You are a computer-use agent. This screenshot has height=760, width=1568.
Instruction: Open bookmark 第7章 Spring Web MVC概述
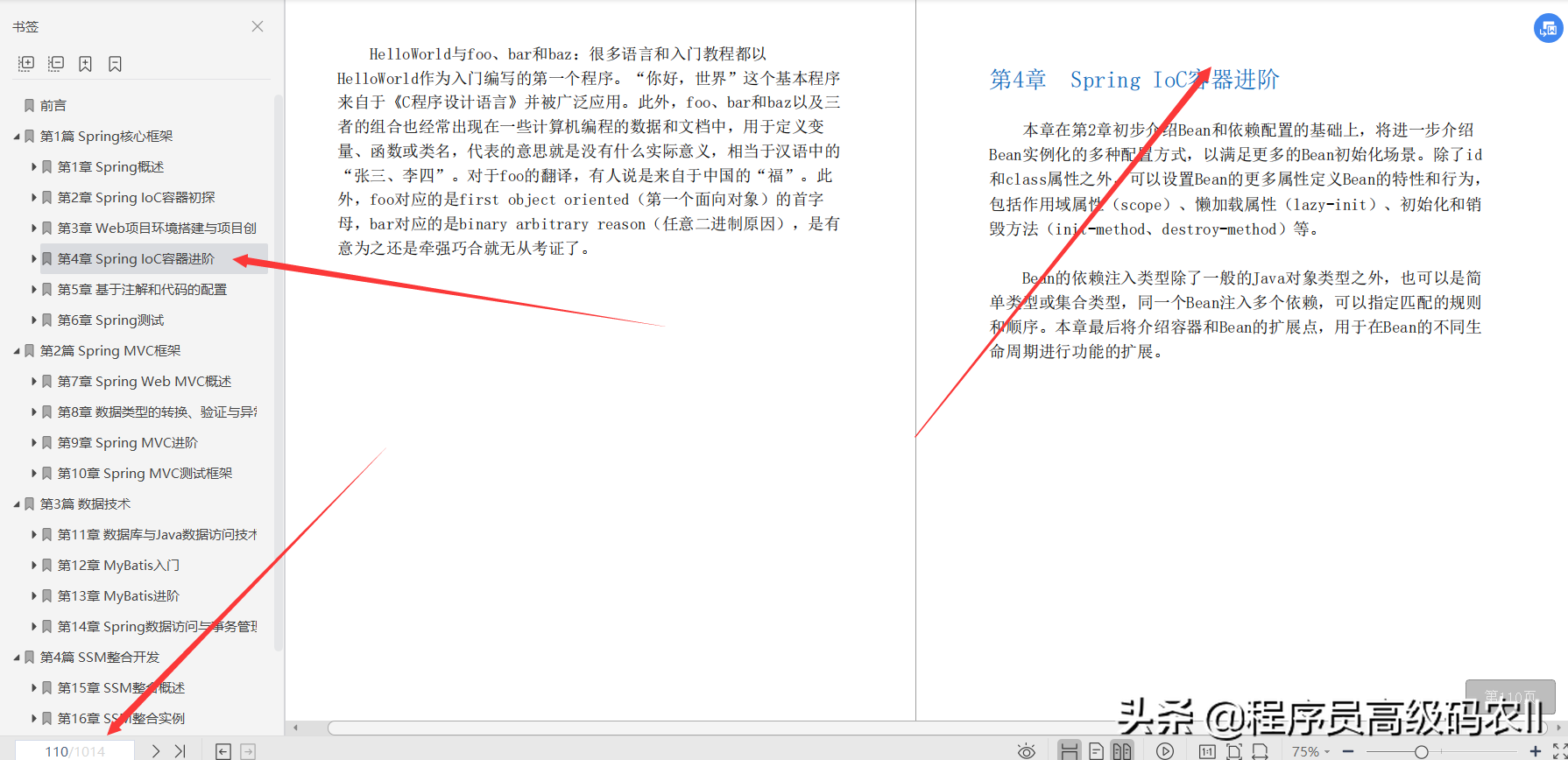(145, 381)
